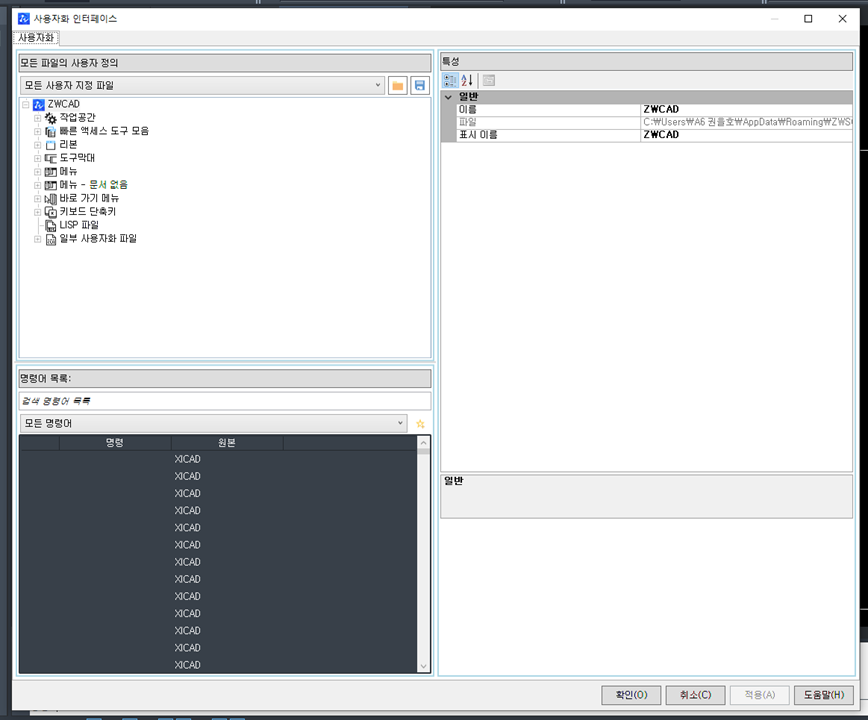Click the 파일 property path value
The height and width of the screenshot is (720, 868).
746,122
